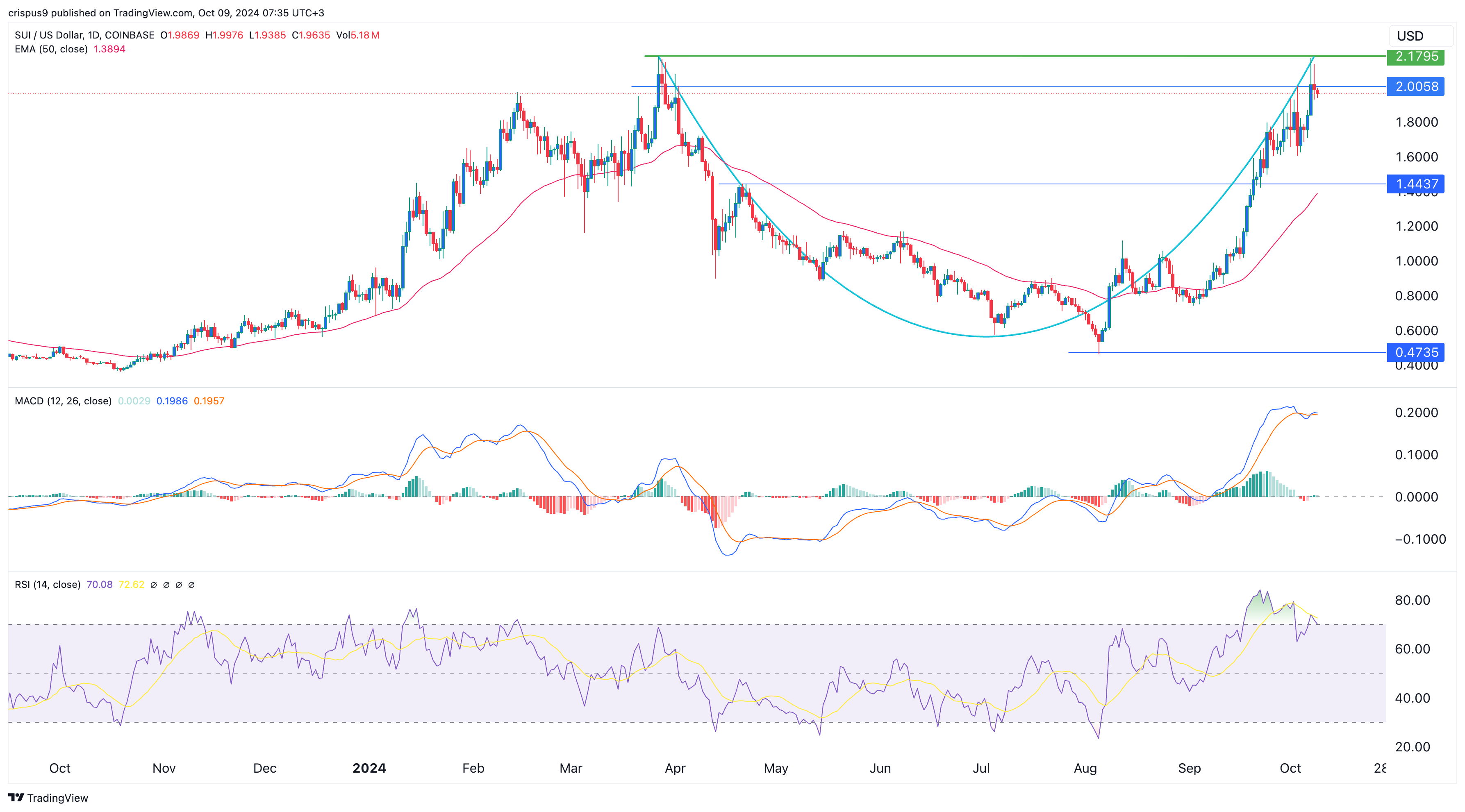Image resolution: width=1465 pixels, height=812 pixels.
Task: Click the close value C1.9635
Action: coord(311,35)
